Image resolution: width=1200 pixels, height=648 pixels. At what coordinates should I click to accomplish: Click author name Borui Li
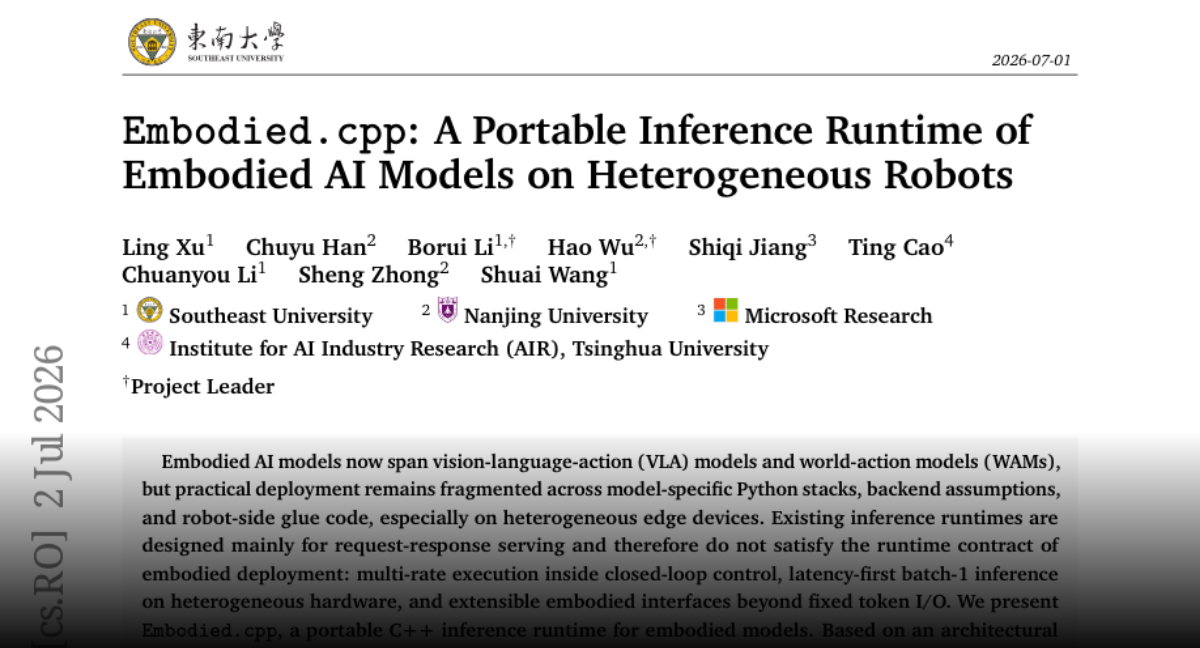[x=450, y=248]
